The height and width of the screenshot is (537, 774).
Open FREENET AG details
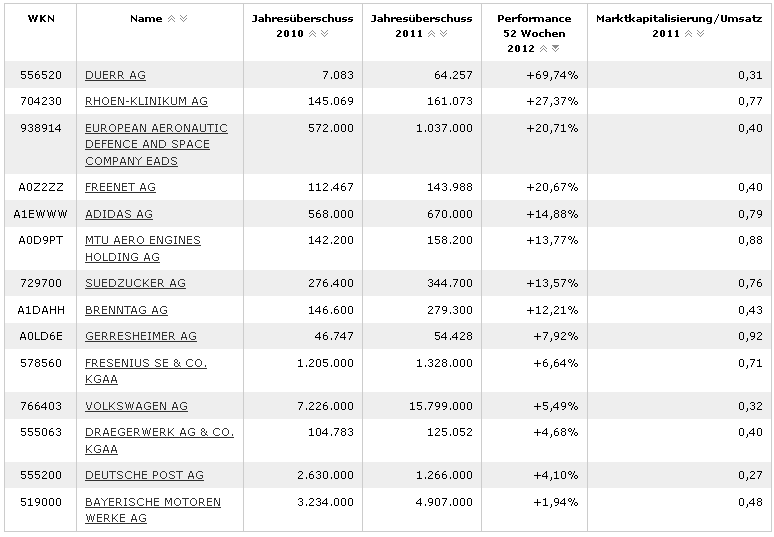(120, 187)
